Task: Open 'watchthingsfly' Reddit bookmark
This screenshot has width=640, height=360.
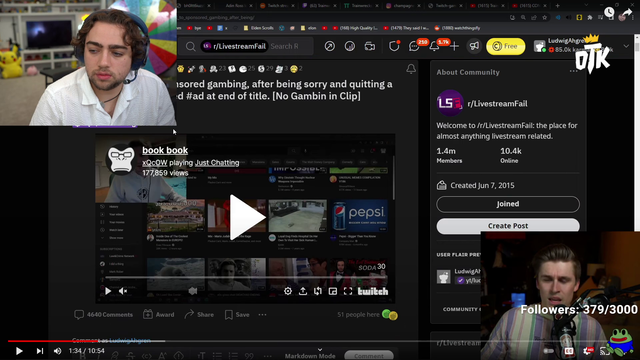Action: (457, 28)
